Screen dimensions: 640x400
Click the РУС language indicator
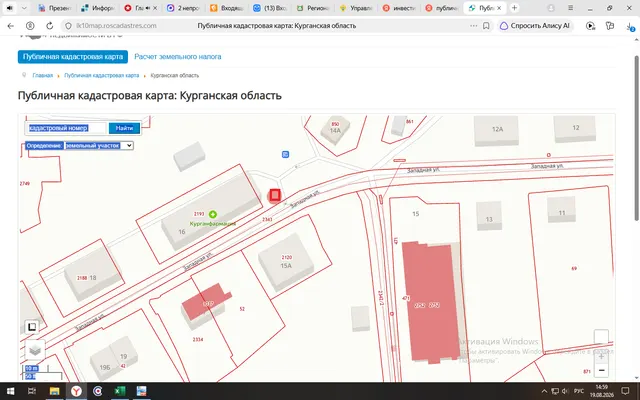pos(579,391)
